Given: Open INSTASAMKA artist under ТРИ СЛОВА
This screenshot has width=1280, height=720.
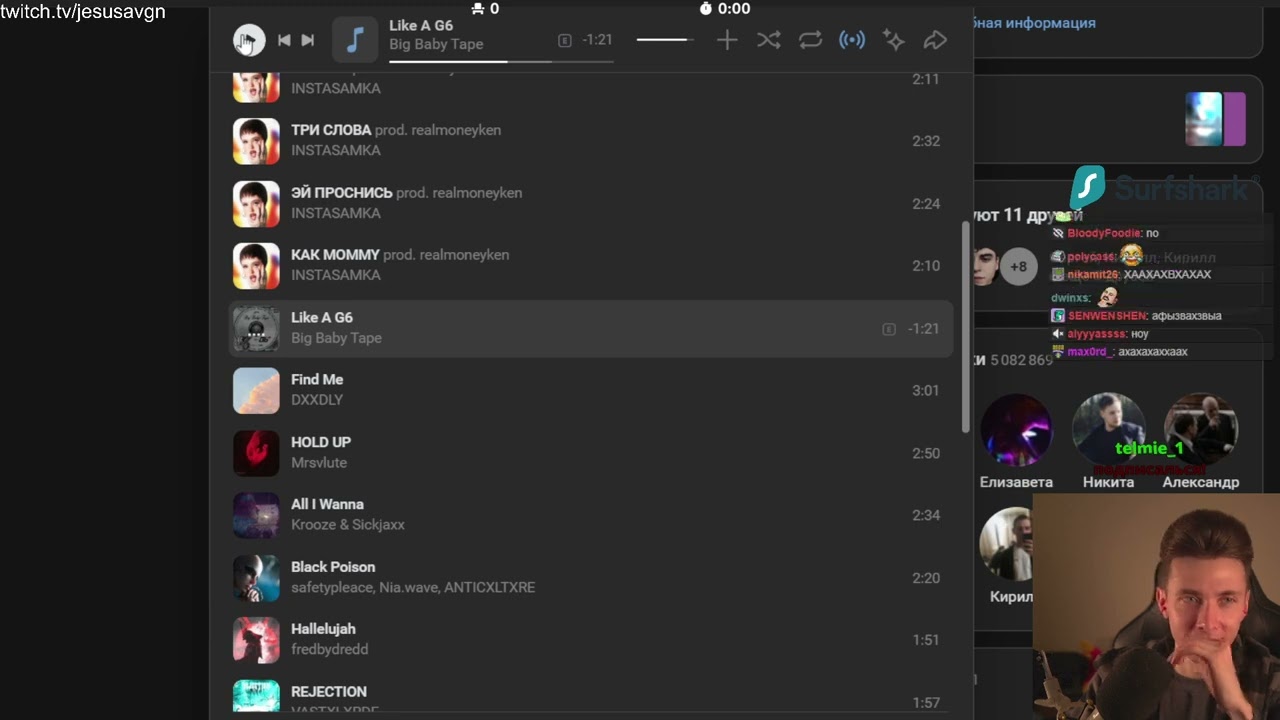Looking at the screenshot, I should (x=336, y=150).
